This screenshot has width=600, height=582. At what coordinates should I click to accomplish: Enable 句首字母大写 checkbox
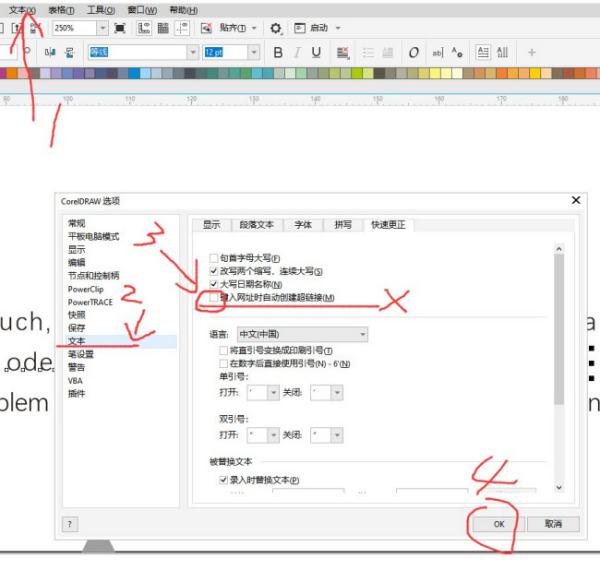pos(214,258)
